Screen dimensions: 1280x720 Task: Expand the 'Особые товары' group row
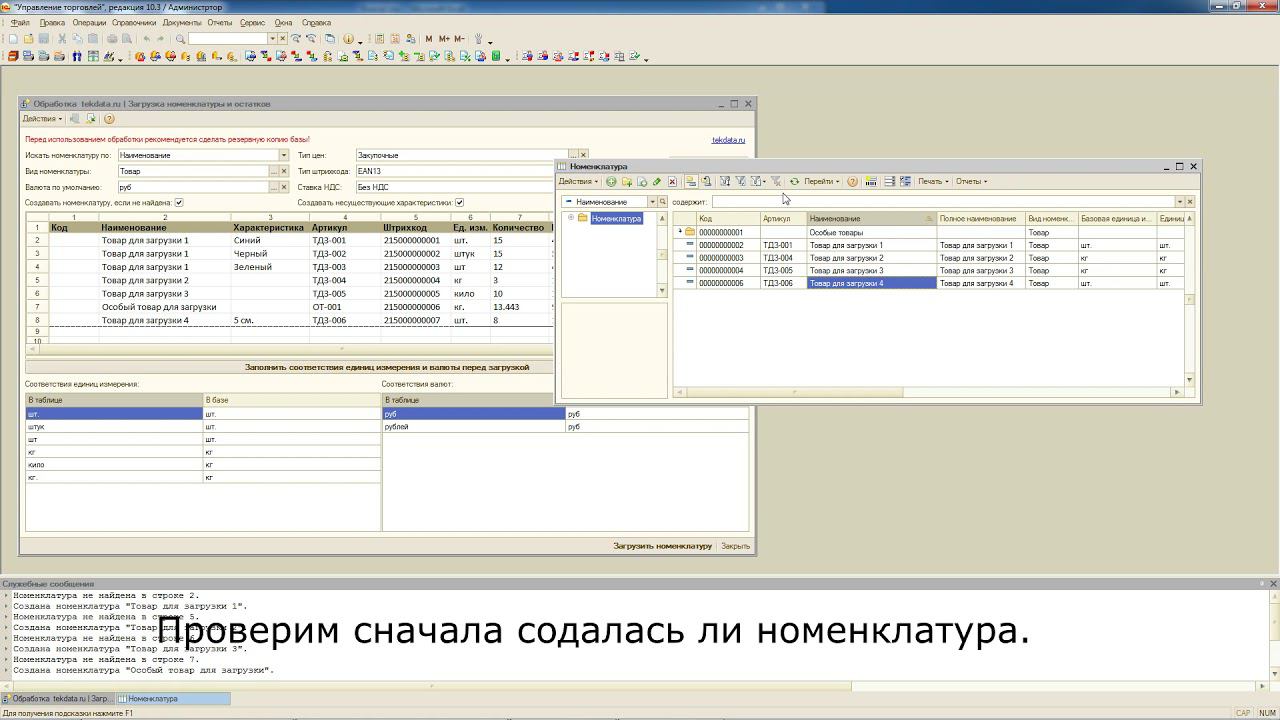tap(680, 232)
